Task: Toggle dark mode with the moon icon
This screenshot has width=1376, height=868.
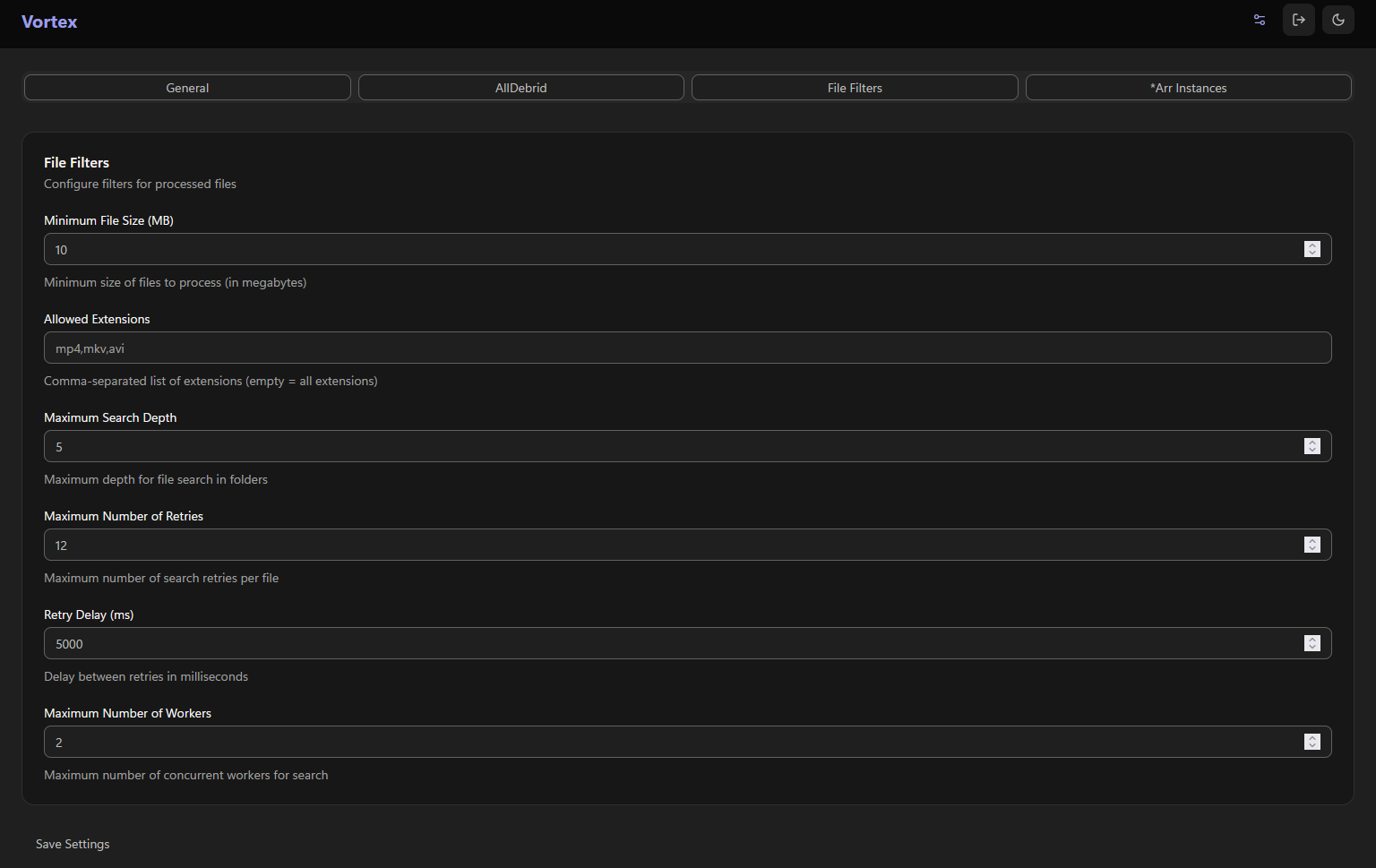Action: tap(1337, 20)
